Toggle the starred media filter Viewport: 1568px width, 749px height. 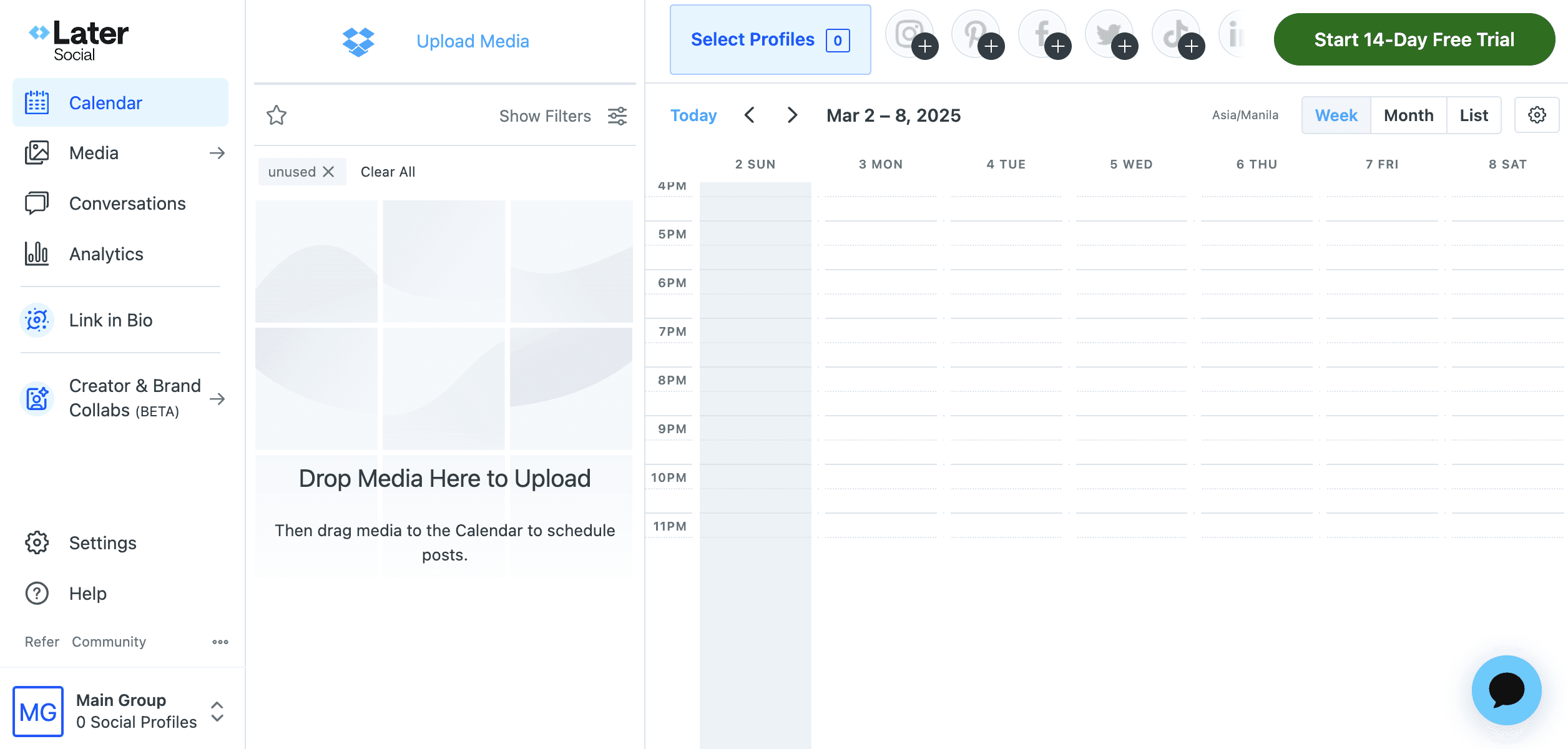[x=277, y=115]
